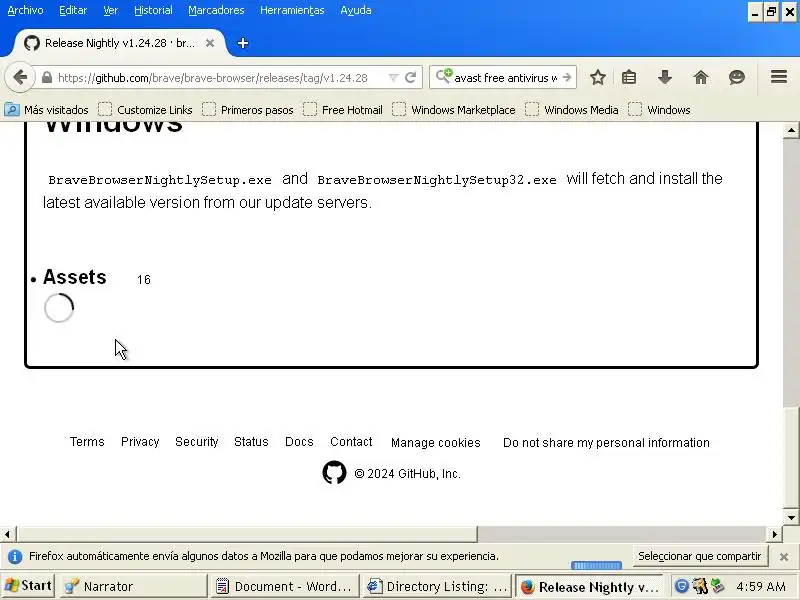800x600 pixels.
Task: Click the Privacy footer link
Action: pyautogui.click(x=140, y=442)
